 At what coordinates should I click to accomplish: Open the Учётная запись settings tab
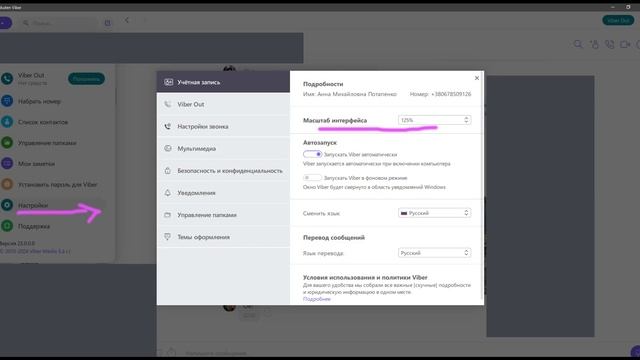(223, 82)
